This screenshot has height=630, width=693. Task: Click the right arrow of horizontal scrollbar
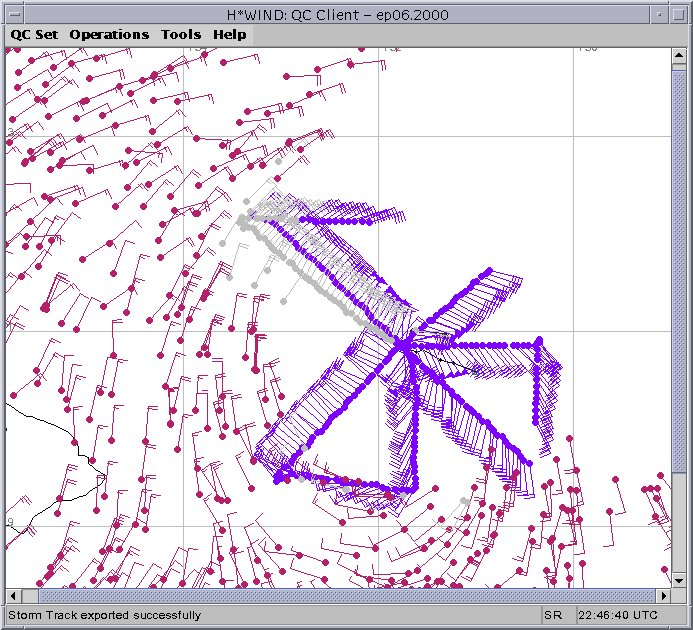coord(664,596)
